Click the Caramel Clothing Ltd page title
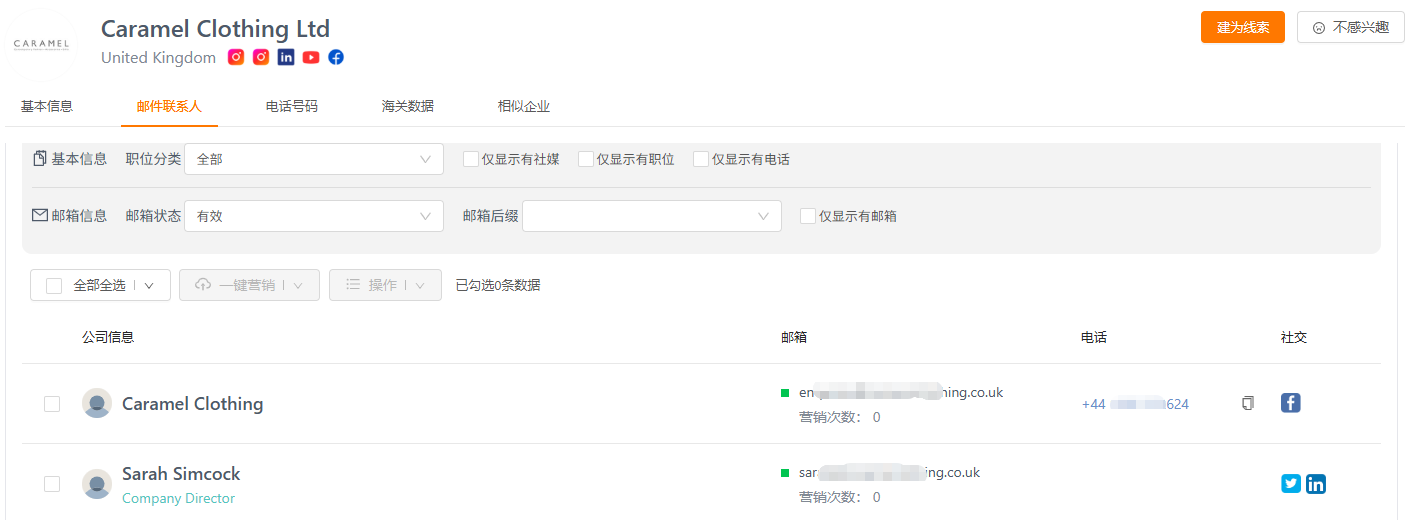 (215, 28)
